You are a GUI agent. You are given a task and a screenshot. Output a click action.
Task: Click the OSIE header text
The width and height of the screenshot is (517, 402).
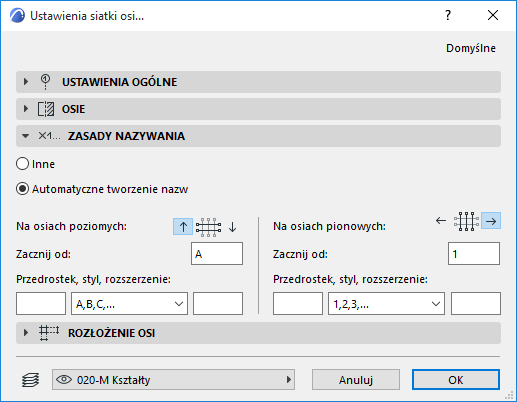73,109
